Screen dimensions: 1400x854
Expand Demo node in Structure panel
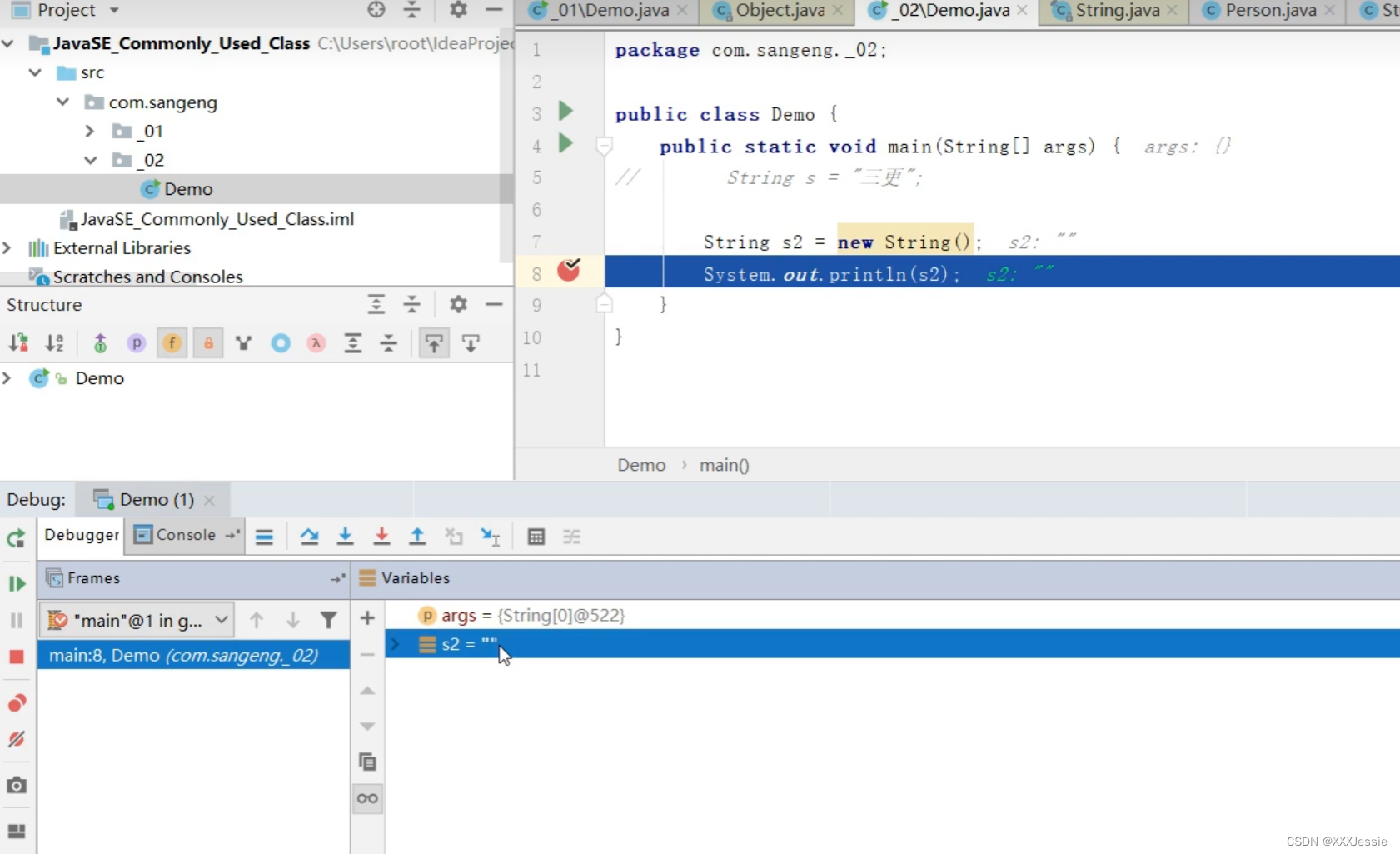(x=7, y=378)
